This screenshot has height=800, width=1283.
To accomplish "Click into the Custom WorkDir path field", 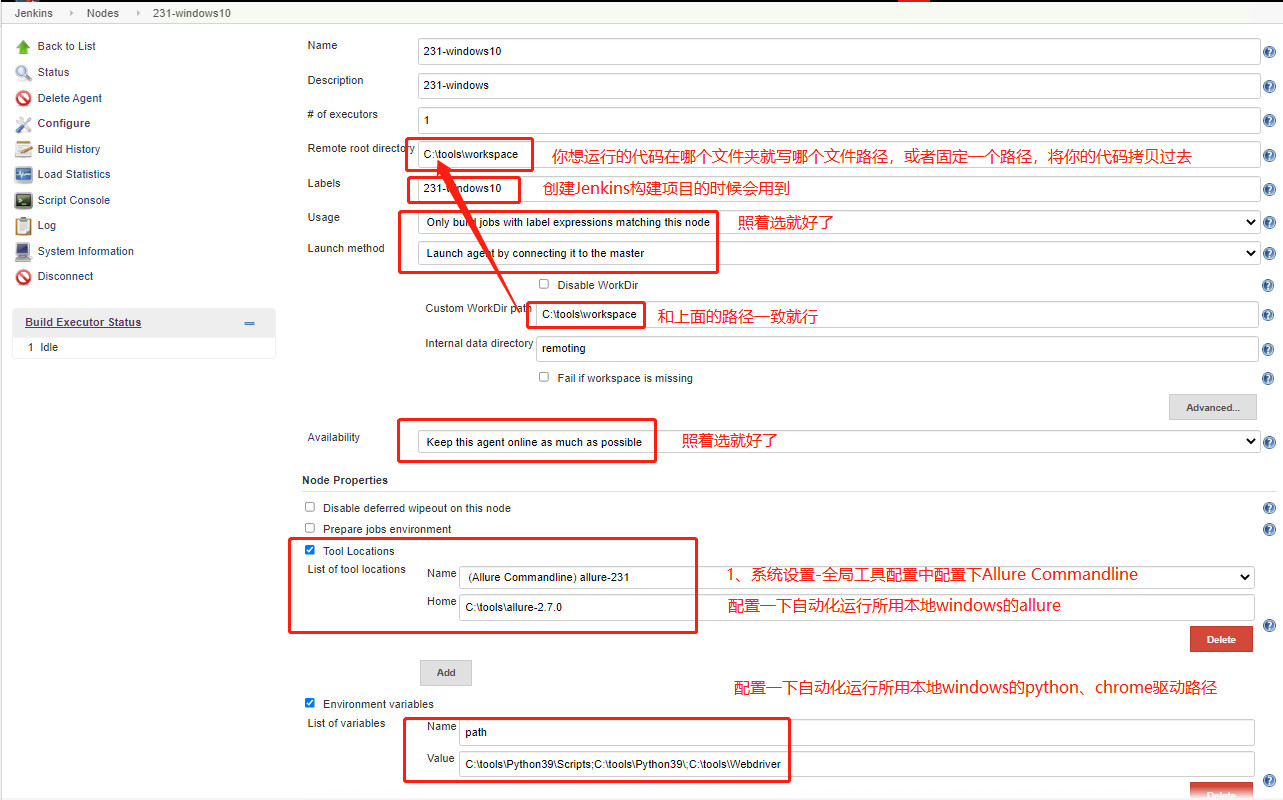I will click(897, 314).
